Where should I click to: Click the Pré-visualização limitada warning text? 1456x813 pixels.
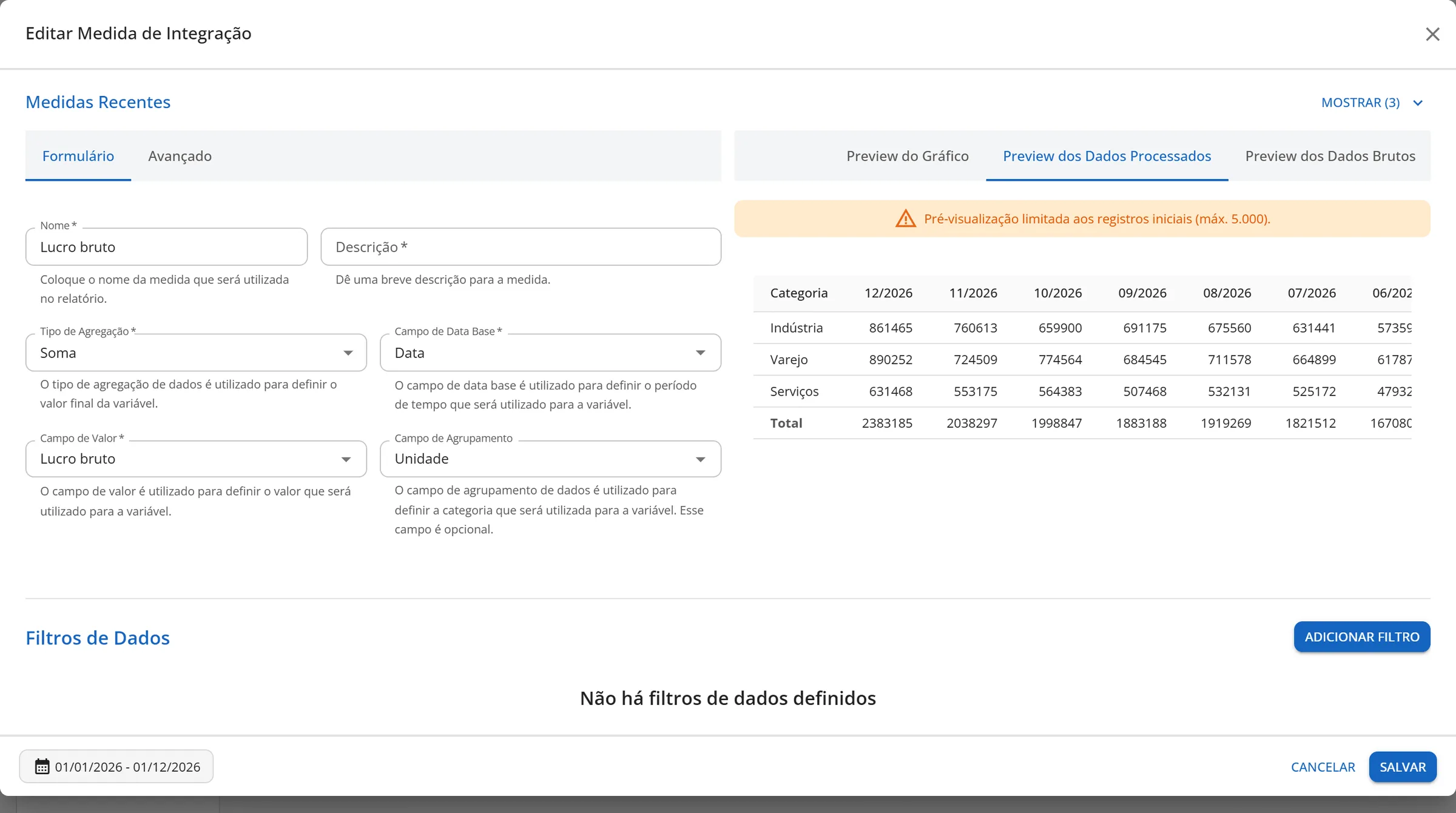1097,218
